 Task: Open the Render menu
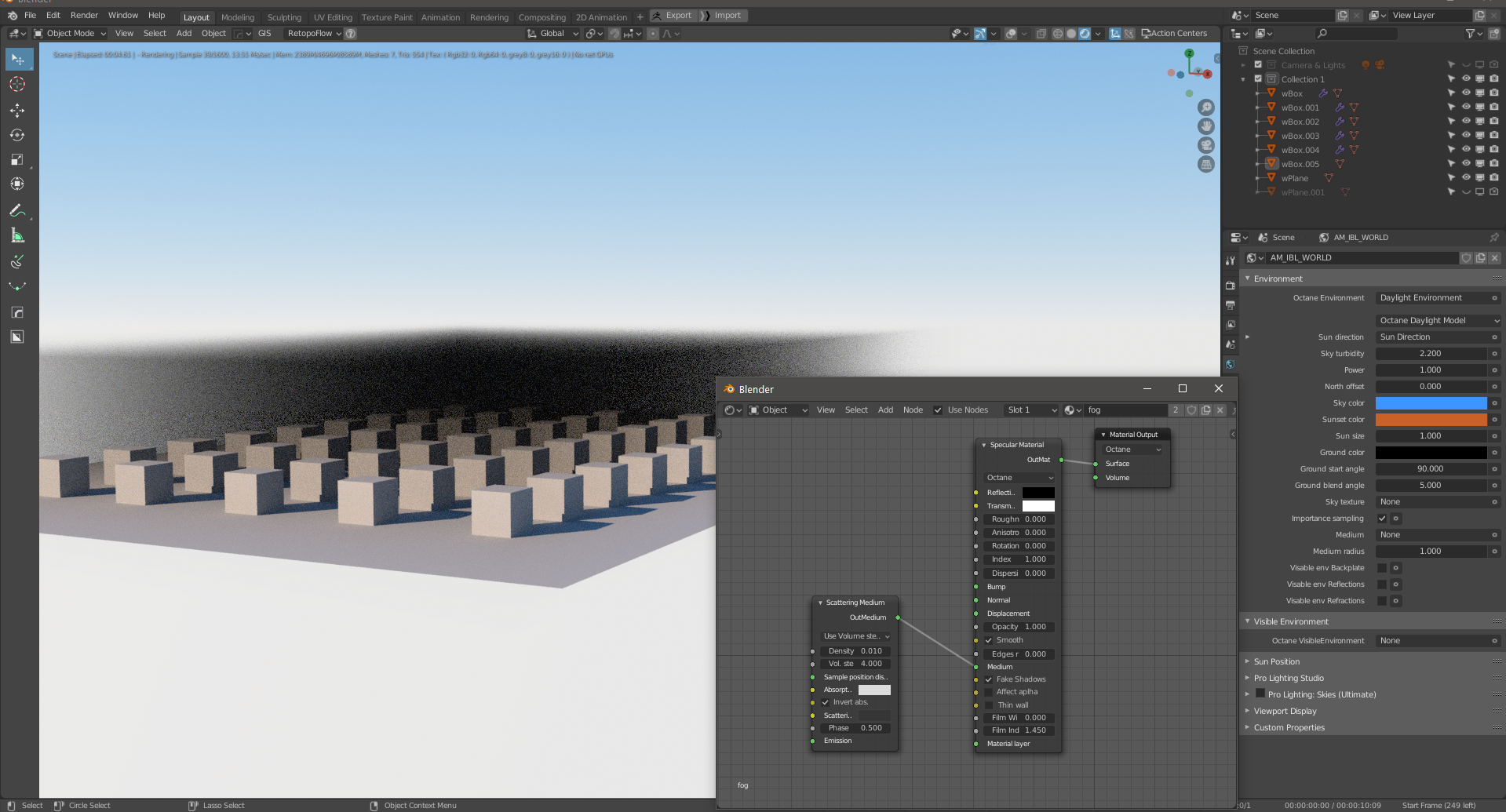click(x=84, y=16)
